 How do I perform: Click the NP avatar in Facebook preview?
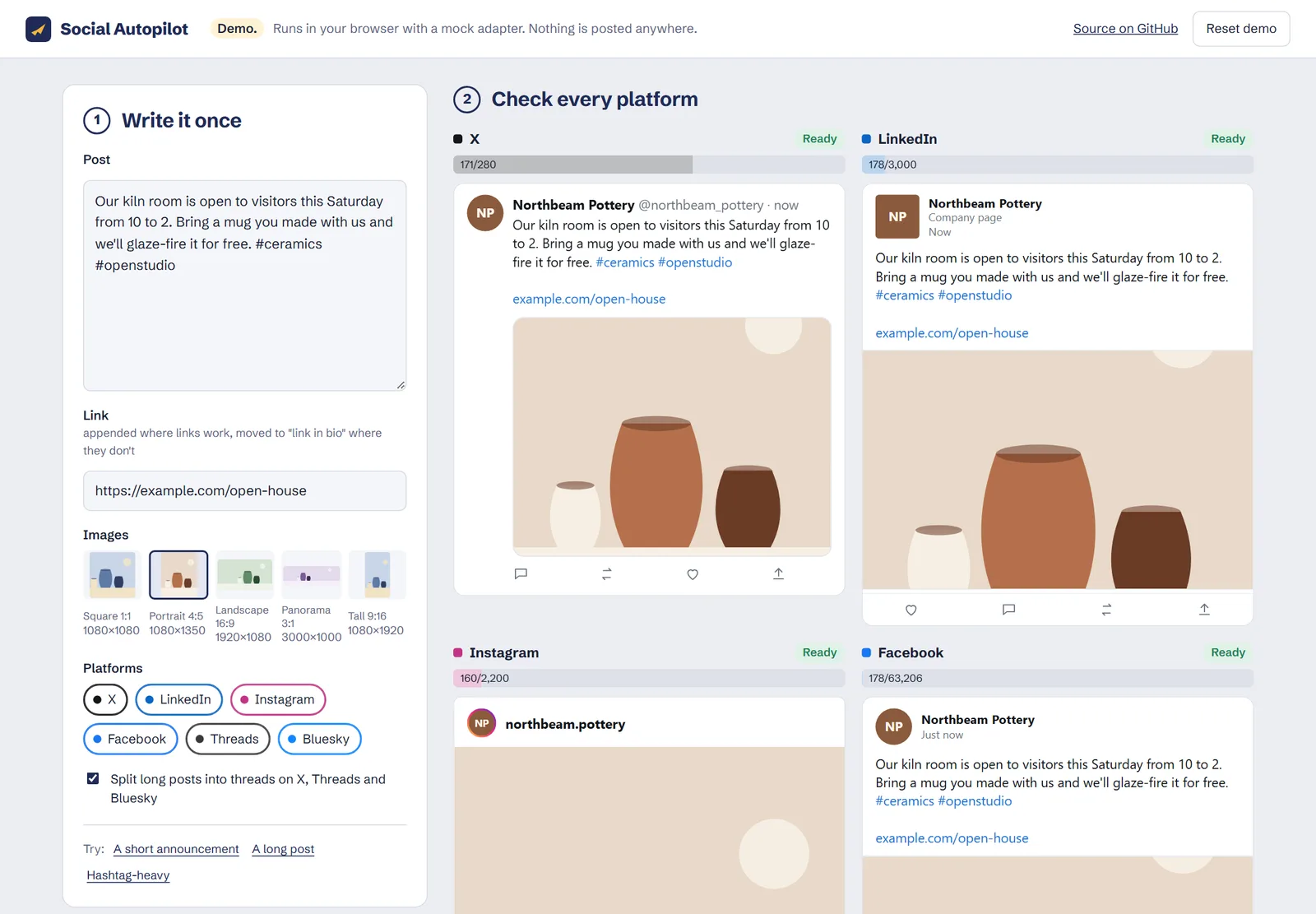(894, 726)
